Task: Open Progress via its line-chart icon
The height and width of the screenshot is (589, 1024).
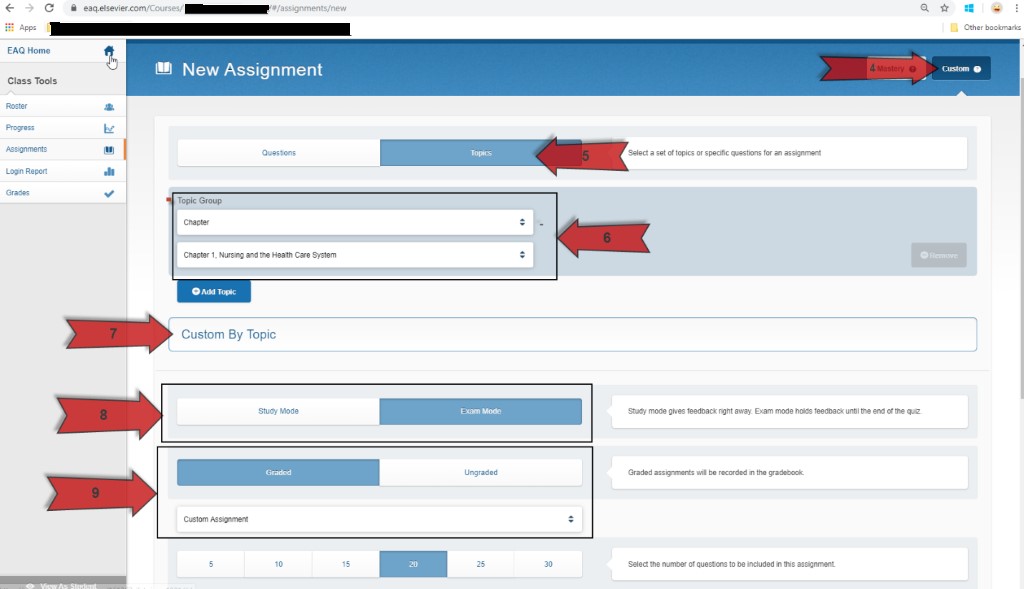Action: [110, 128]
